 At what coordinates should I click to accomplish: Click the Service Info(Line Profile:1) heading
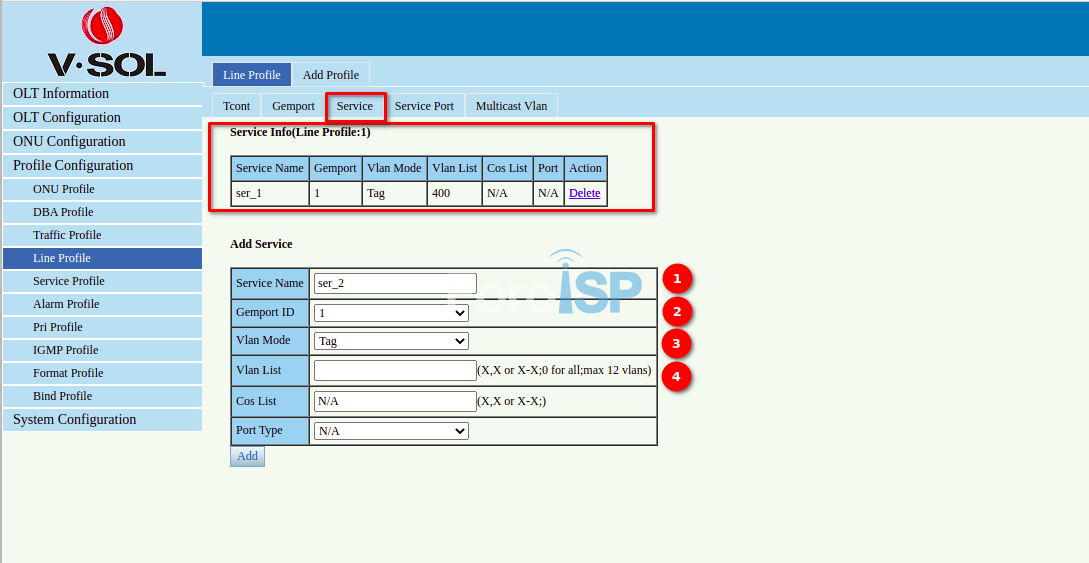click(x=300, y=132)
